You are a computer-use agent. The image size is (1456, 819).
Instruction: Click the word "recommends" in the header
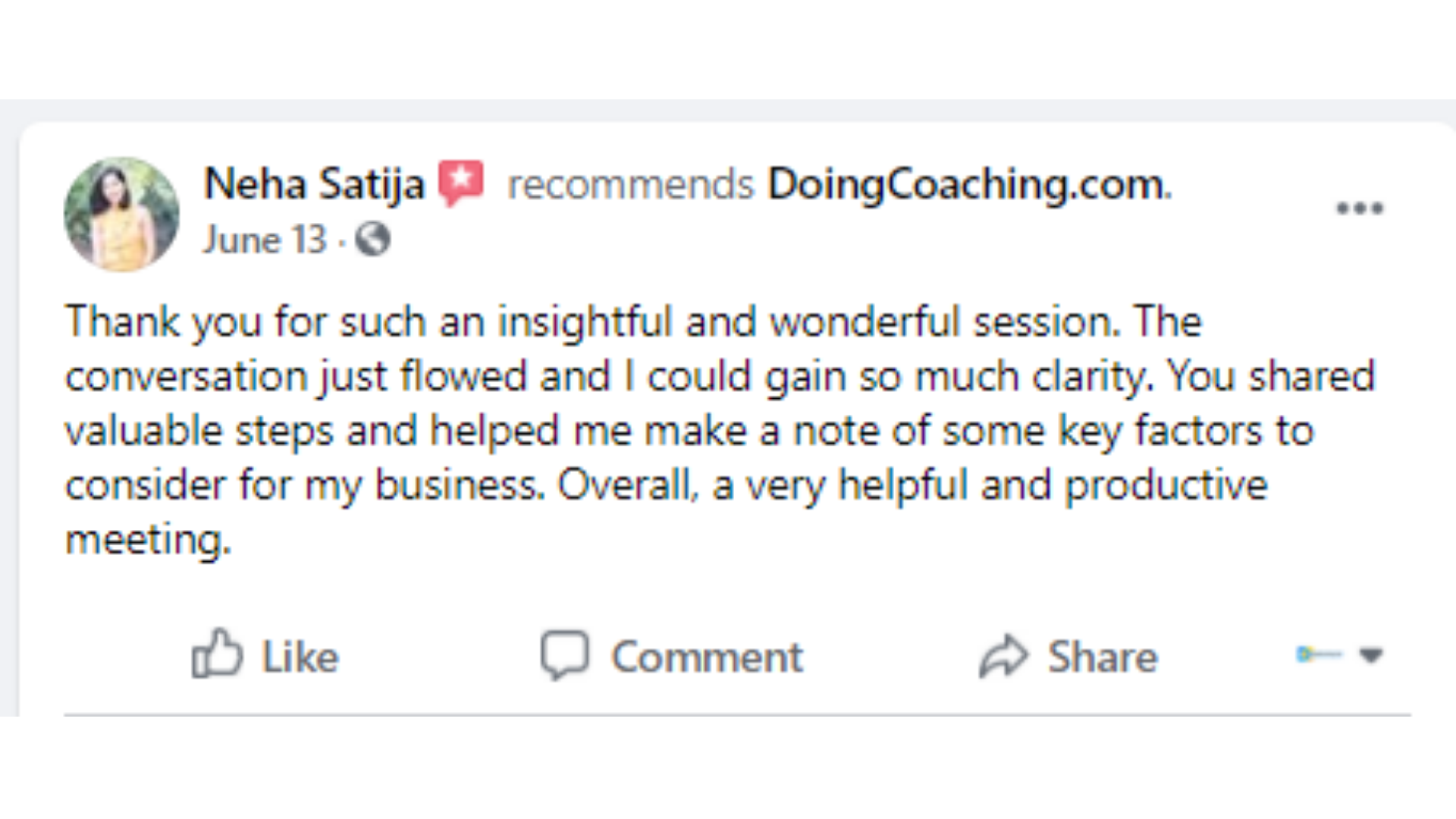[630, 184]
